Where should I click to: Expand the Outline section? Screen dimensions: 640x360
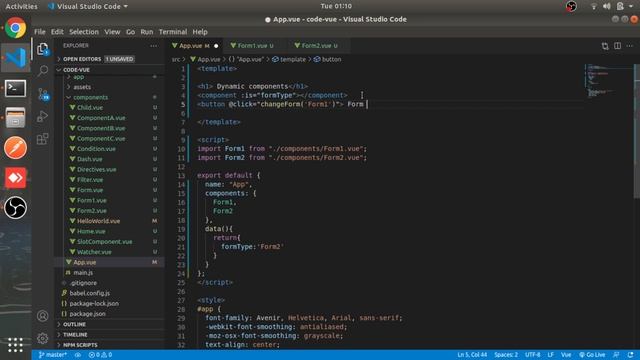[x=110, y=324]
